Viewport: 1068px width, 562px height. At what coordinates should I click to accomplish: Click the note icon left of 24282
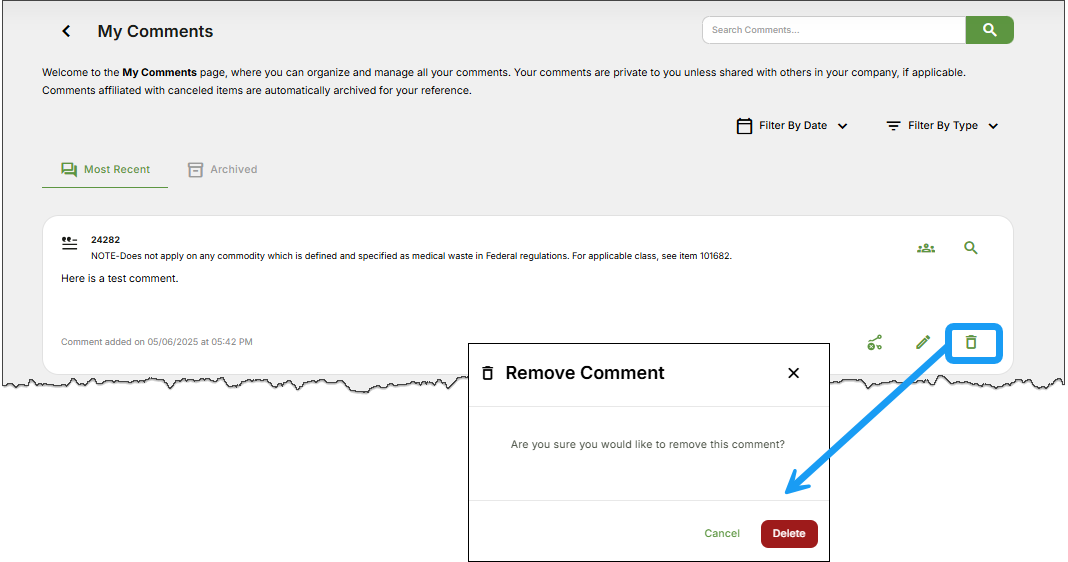[69, 243]
